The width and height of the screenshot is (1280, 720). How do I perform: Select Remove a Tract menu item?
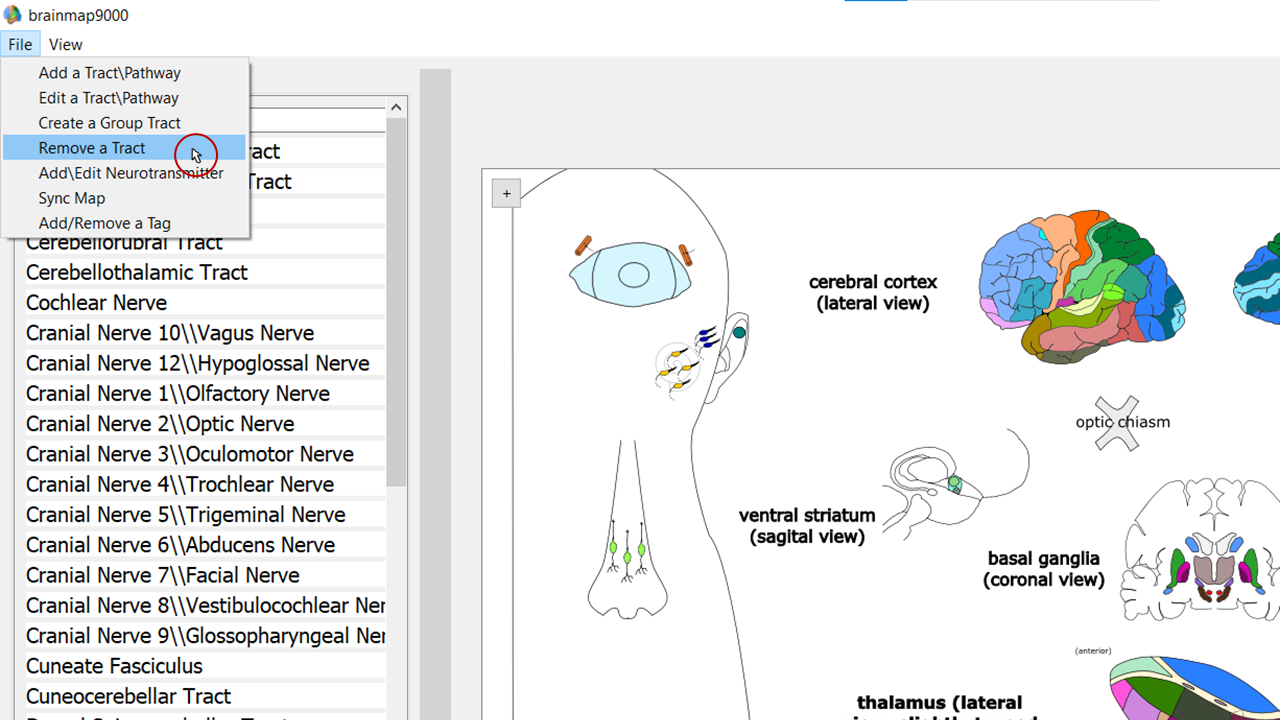tap(92, 148)
